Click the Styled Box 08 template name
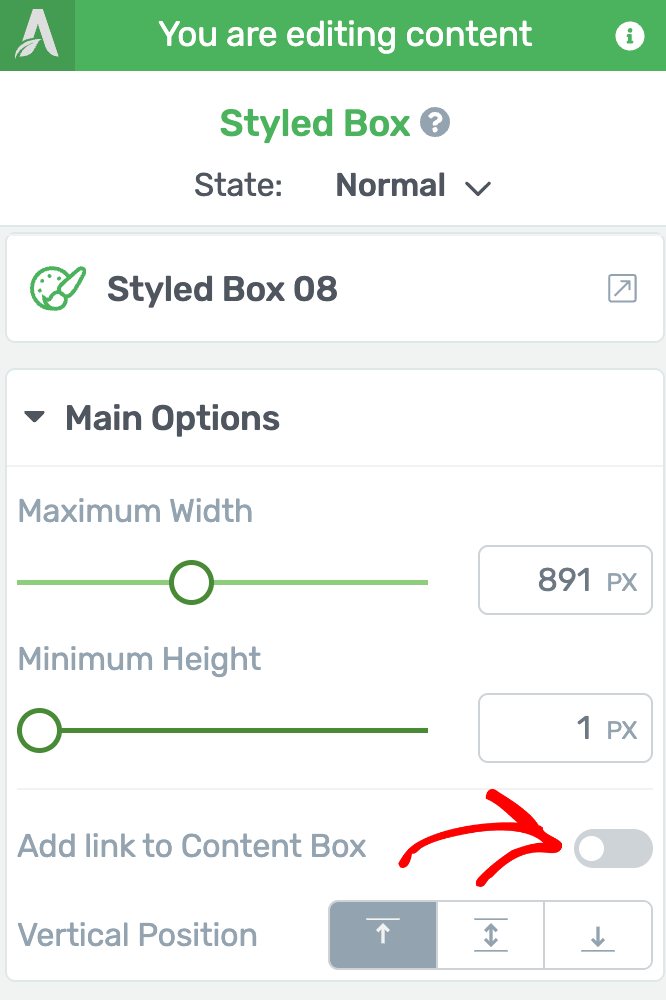 (222, 289)
